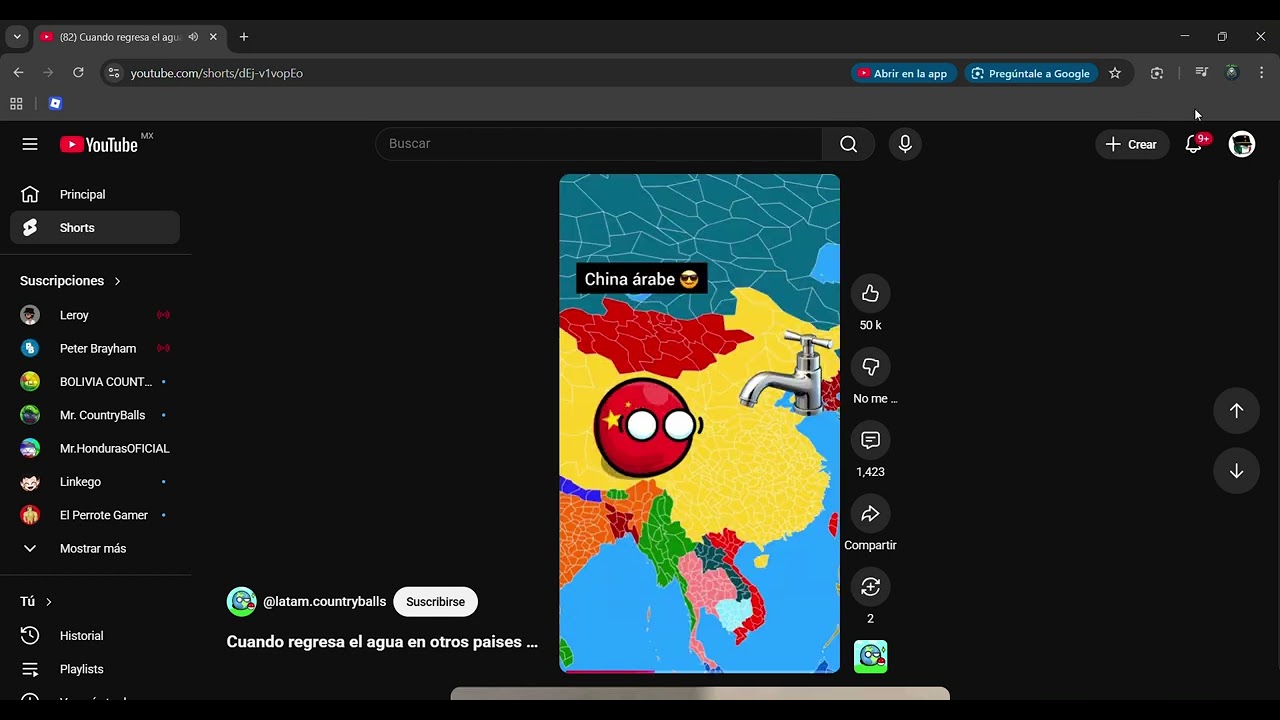Image resolution: width=1280 pixels, height=720 pixels.
Task: Open the latam.countryballs channel avatar
Action: (x=242, y=602)
